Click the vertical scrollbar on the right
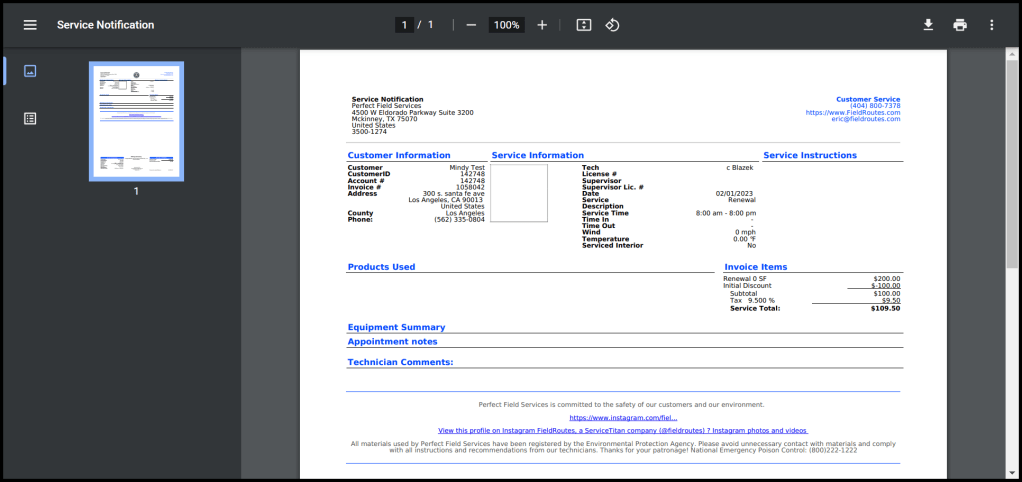Viewport: 1022px width, 482px height. [x=1012, y=160]
